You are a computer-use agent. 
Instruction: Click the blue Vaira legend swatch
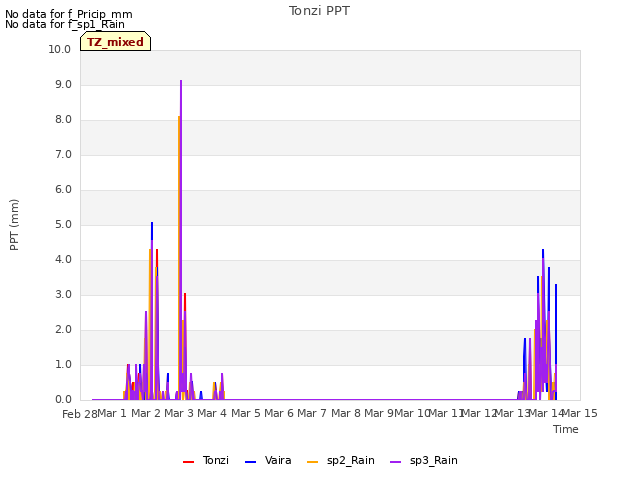pyautogui.click(x=251, y=462)
